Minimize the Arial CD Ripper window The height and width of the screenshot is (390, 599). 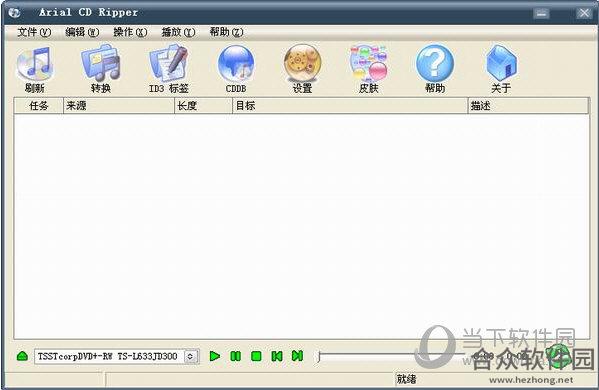pyautogui.click(x=541, y=13)
